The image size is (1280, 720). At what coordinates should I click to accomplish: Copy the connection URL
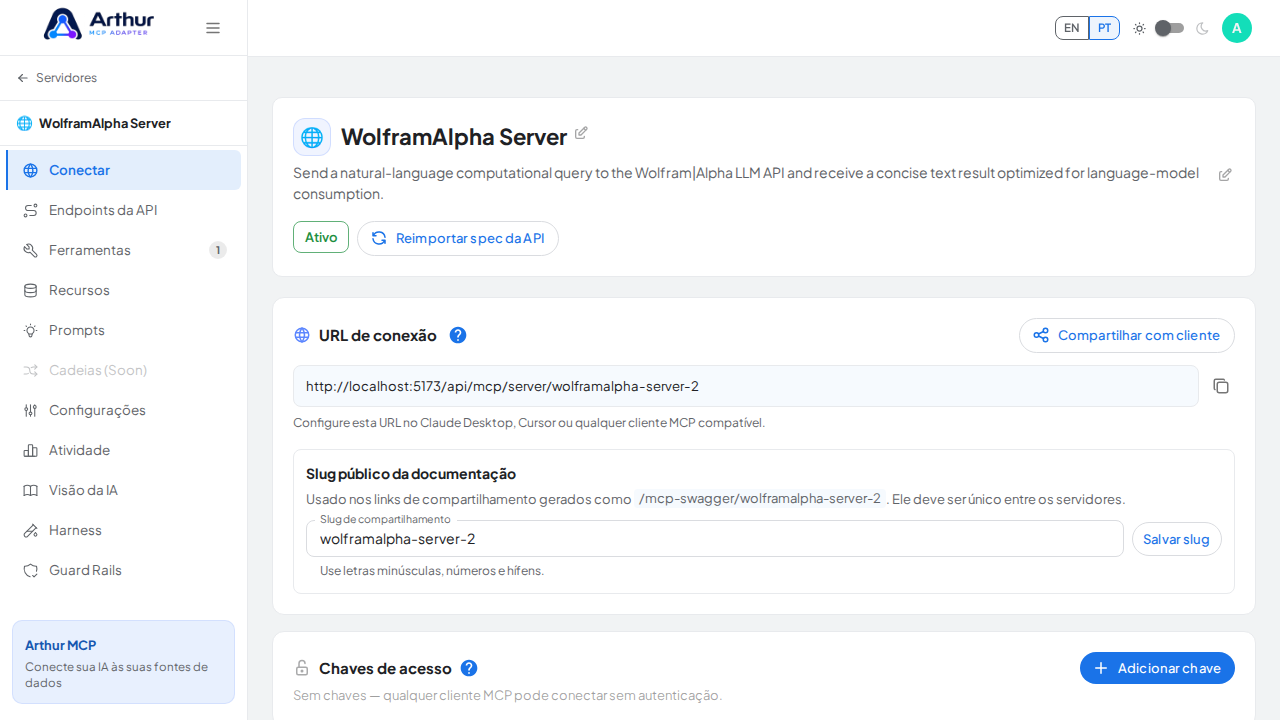click(x=1221, y=386)
